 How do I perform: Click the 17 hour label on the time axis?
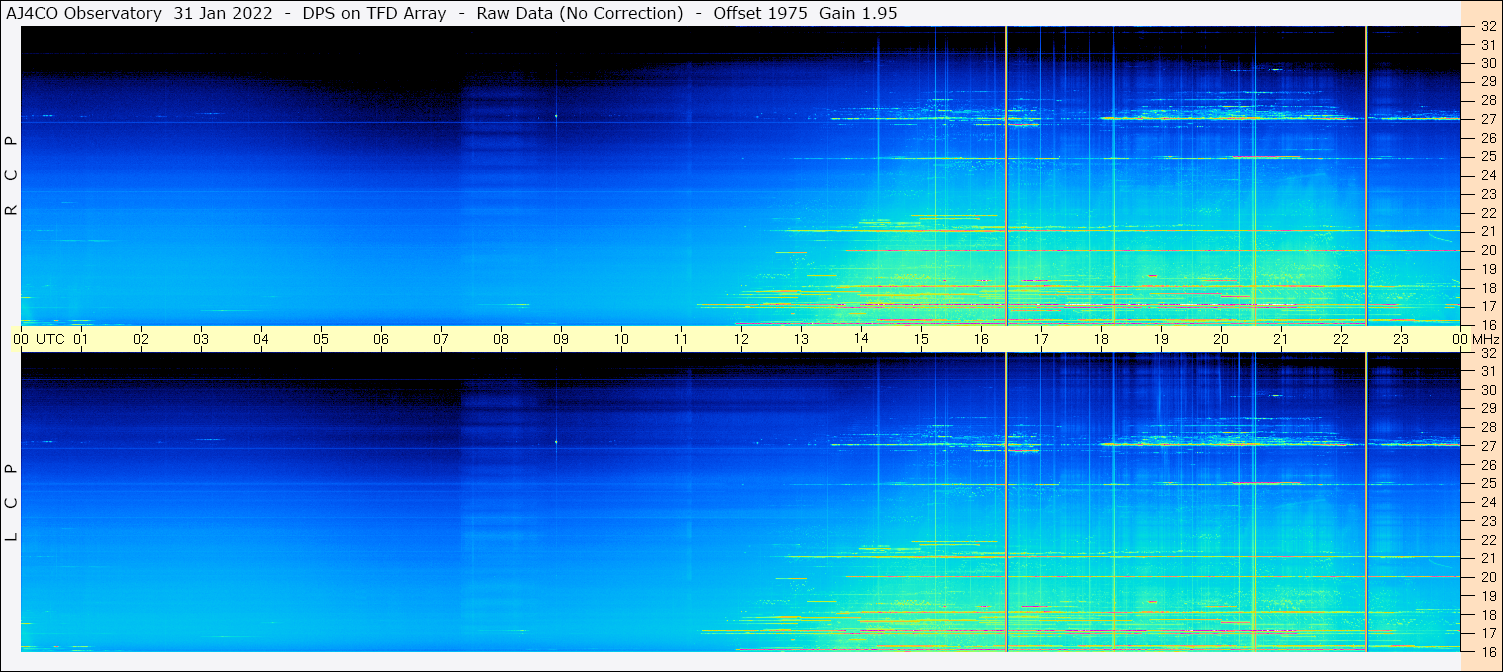[x=1041, y=339]
